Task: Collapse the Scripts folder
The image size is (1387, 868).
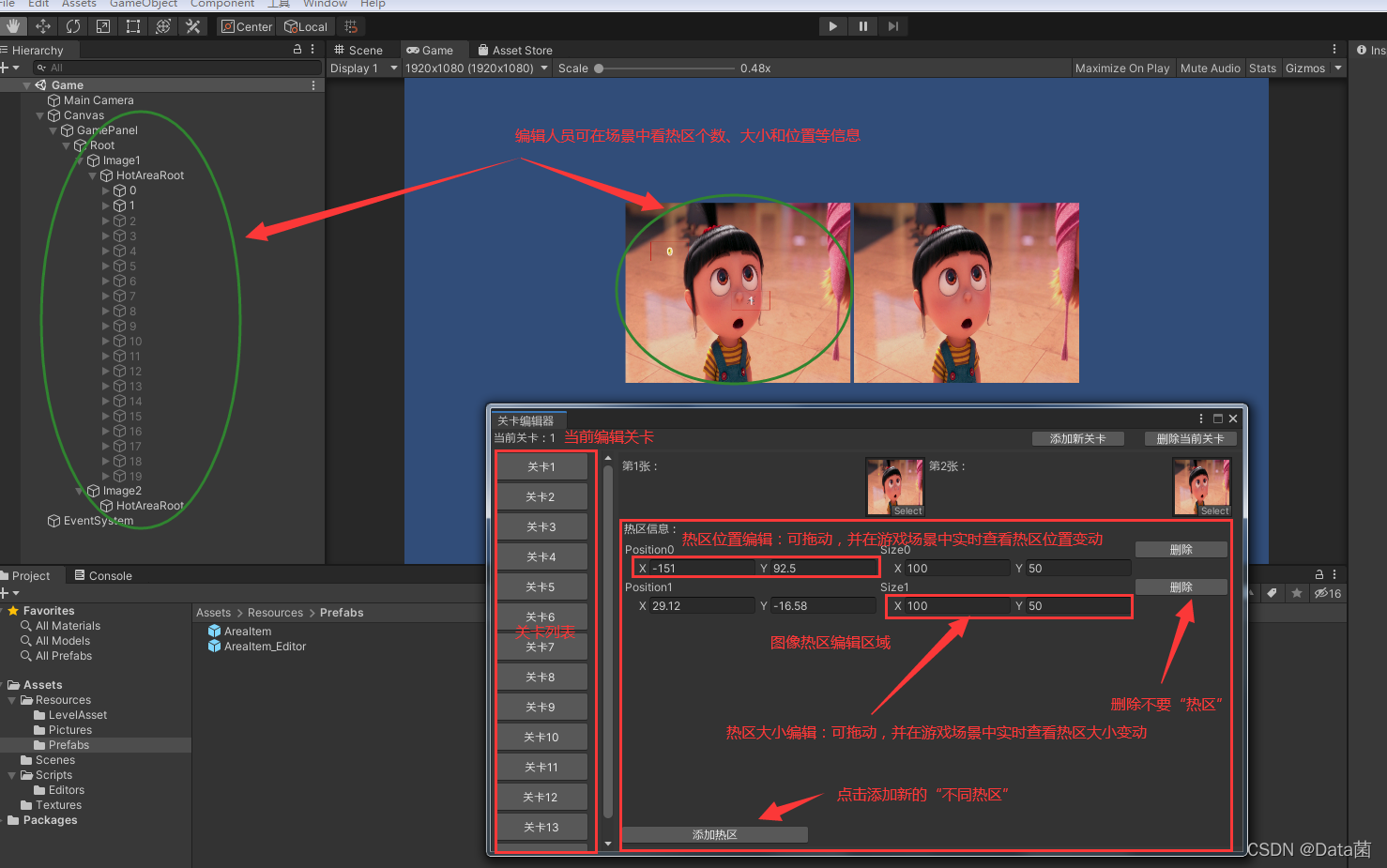Action: tap(12, 775)
